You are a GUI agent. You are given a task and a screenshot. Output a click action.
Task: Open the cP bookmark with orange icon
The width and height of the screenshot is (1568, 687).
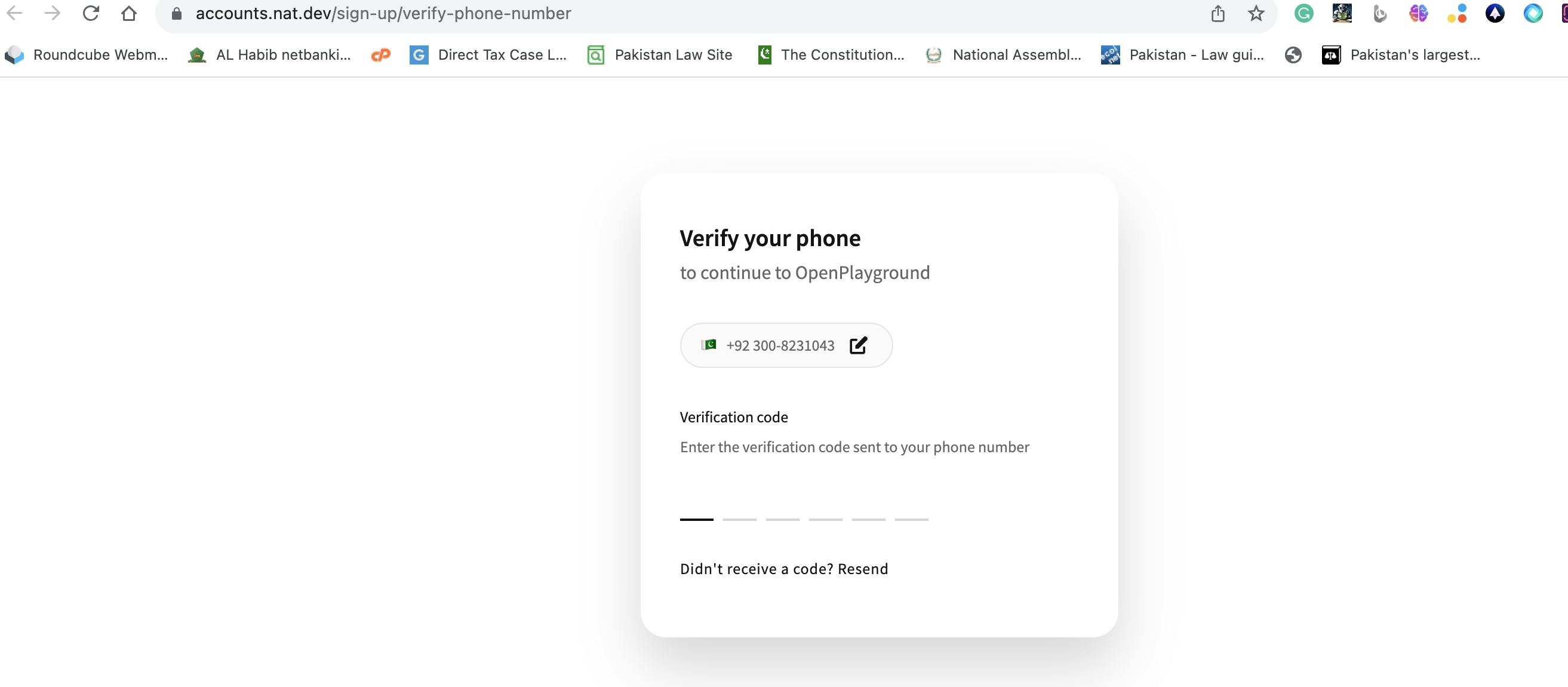coord(381,55)
